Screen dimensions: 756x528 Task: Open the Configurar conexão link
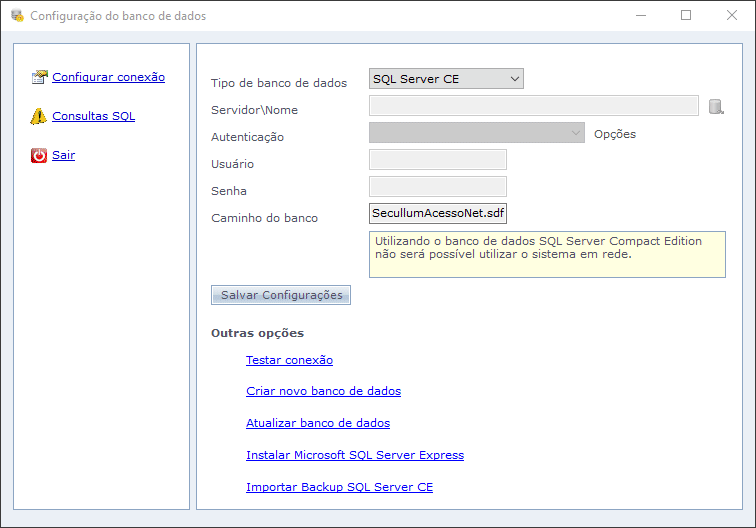[108, 77]
